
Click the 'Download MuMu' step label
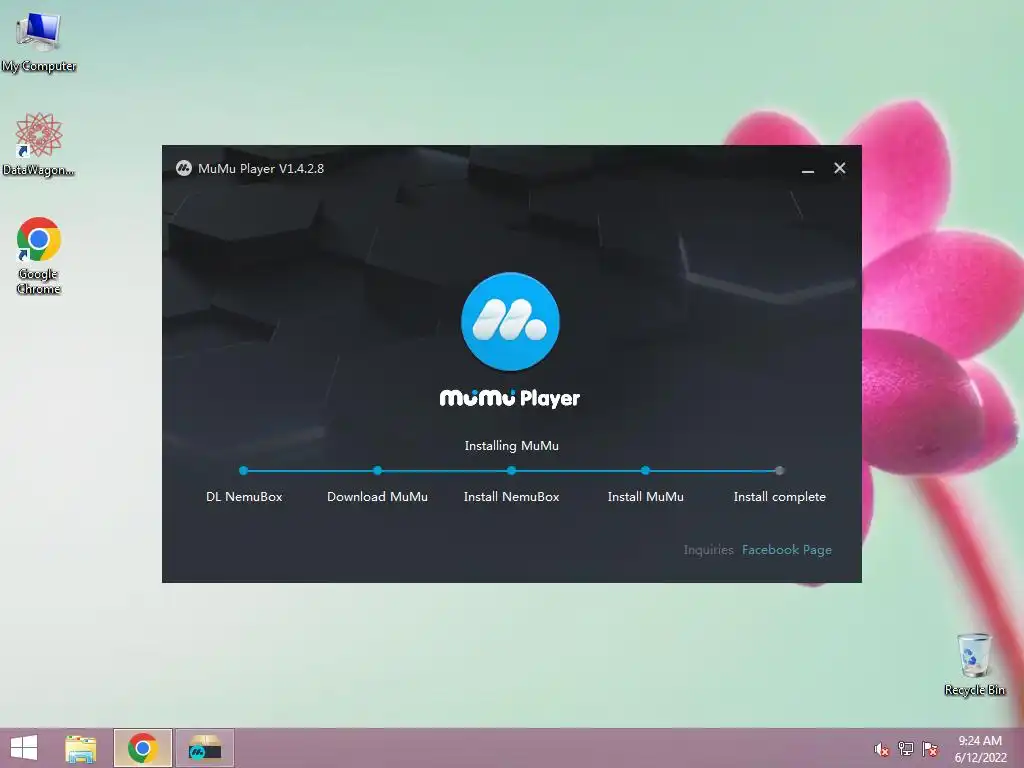pos(377,497)
